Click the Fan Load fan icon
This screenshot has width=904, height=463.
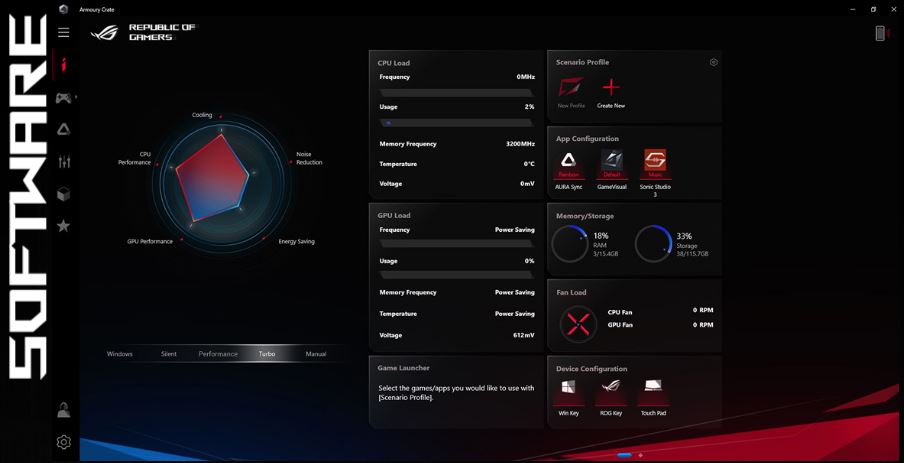click(578, 325)
